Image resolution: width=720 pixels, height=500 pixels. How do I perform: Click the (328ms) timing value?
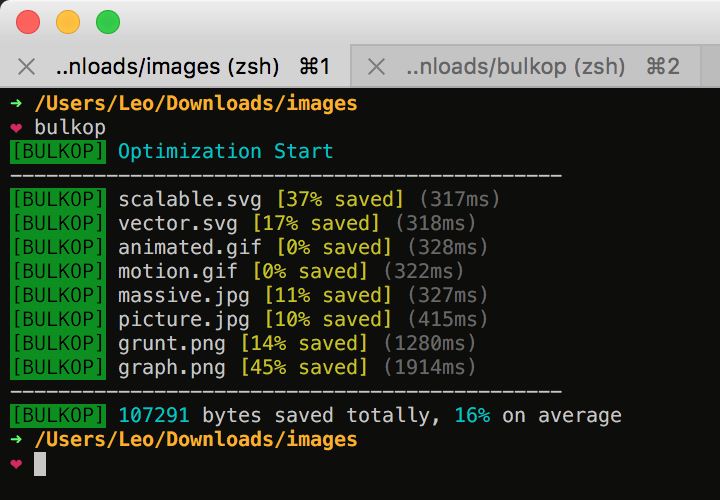coord(447,247)
